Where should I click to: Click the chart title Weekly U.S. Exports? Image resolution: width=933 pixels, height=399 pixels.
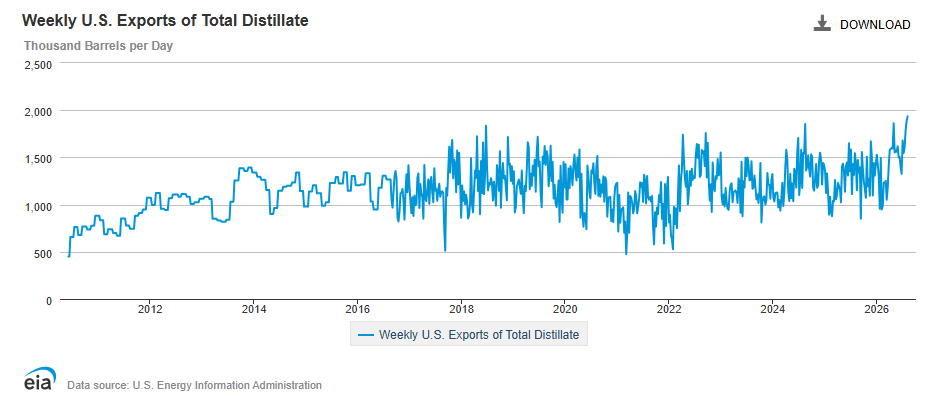pyautogui.click(x=165, y=20)
